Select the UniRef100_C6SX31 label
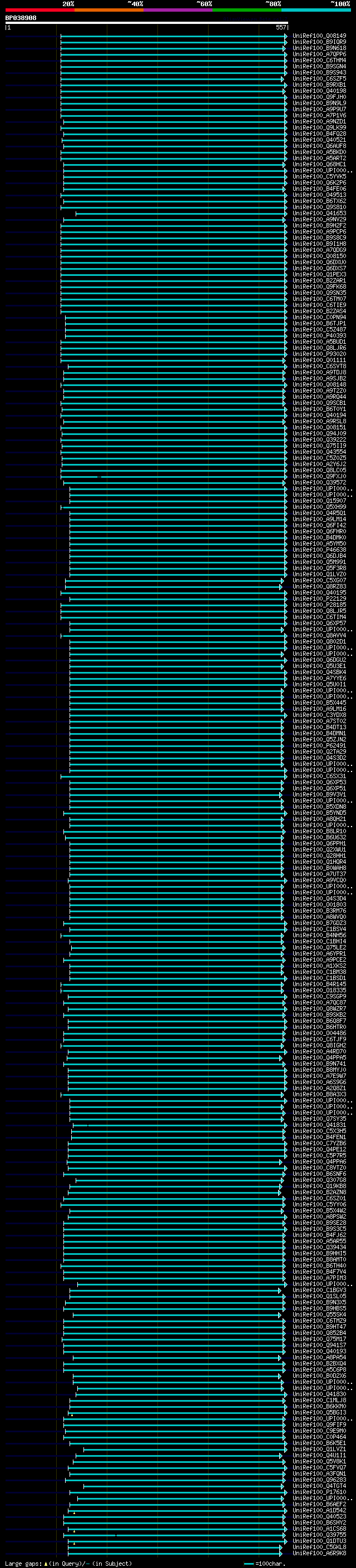356x1568 pixels. [x=319, y=776]
